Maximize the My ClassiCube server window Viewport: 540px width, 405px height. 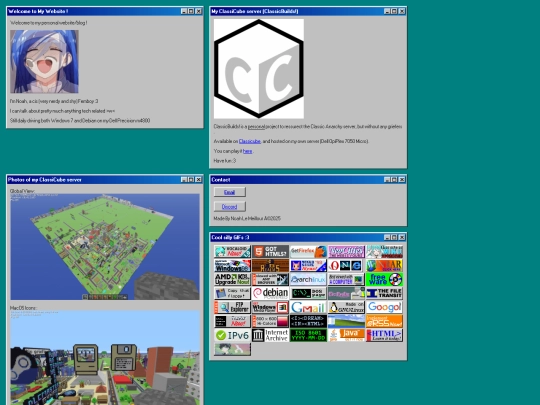pyautogui.click(x=394, y=11)
